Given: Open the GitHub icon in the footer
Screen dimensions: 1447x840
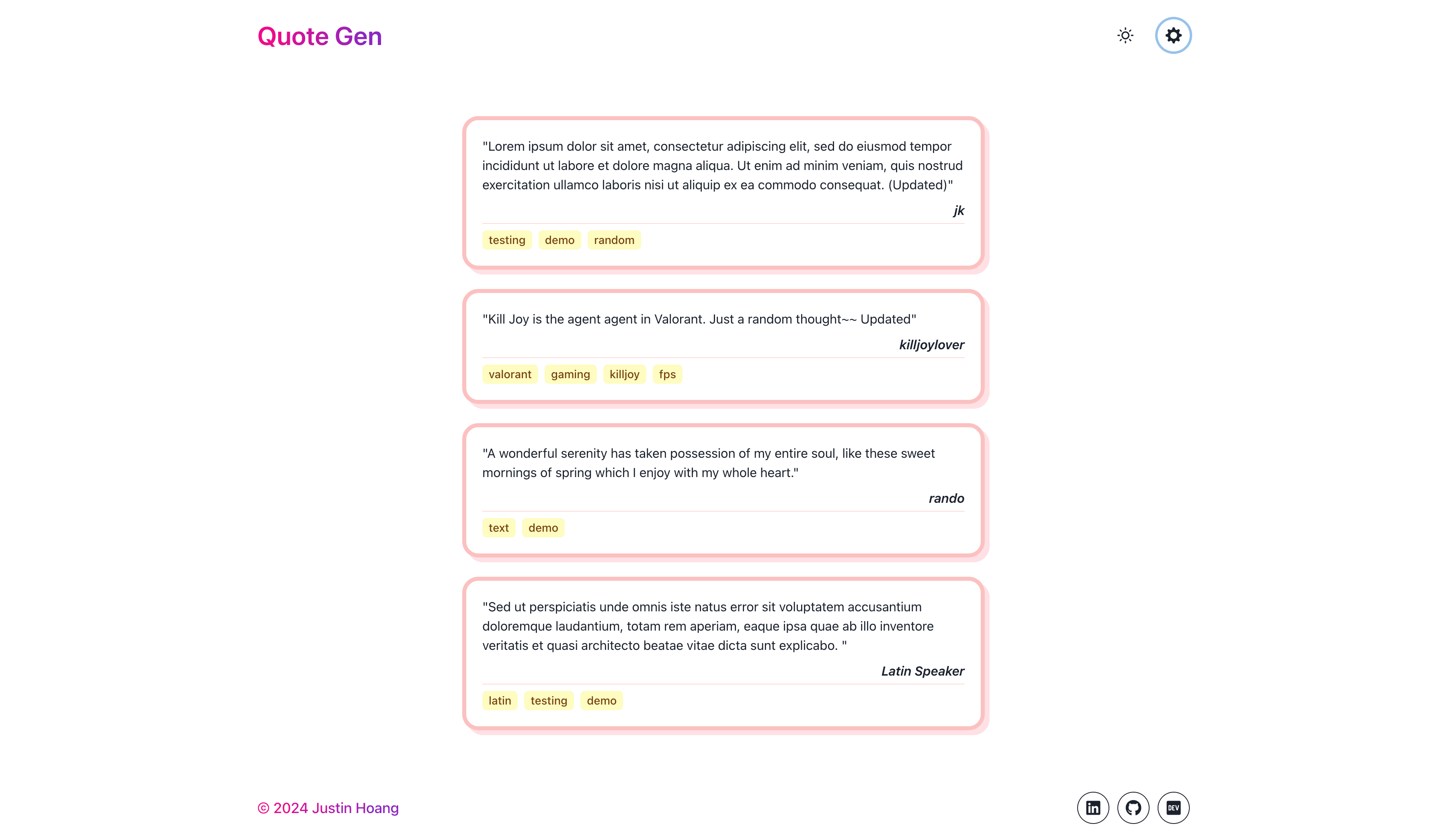Looking at the screenshot, I should pos(1133,808).
